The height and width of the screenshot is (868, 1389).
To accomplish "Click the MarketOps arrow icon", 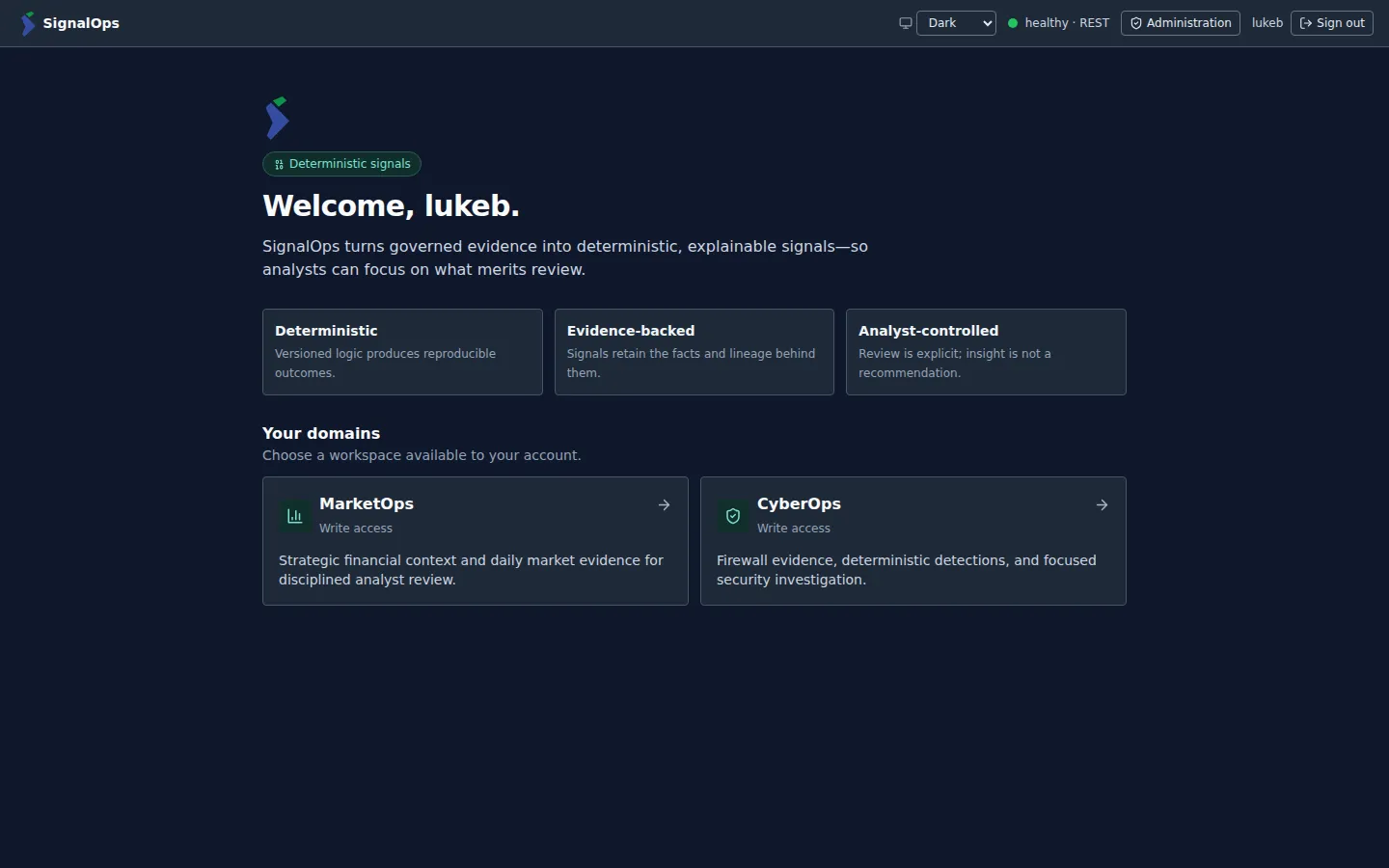I will pyautogui.click(x=665, y=504).
